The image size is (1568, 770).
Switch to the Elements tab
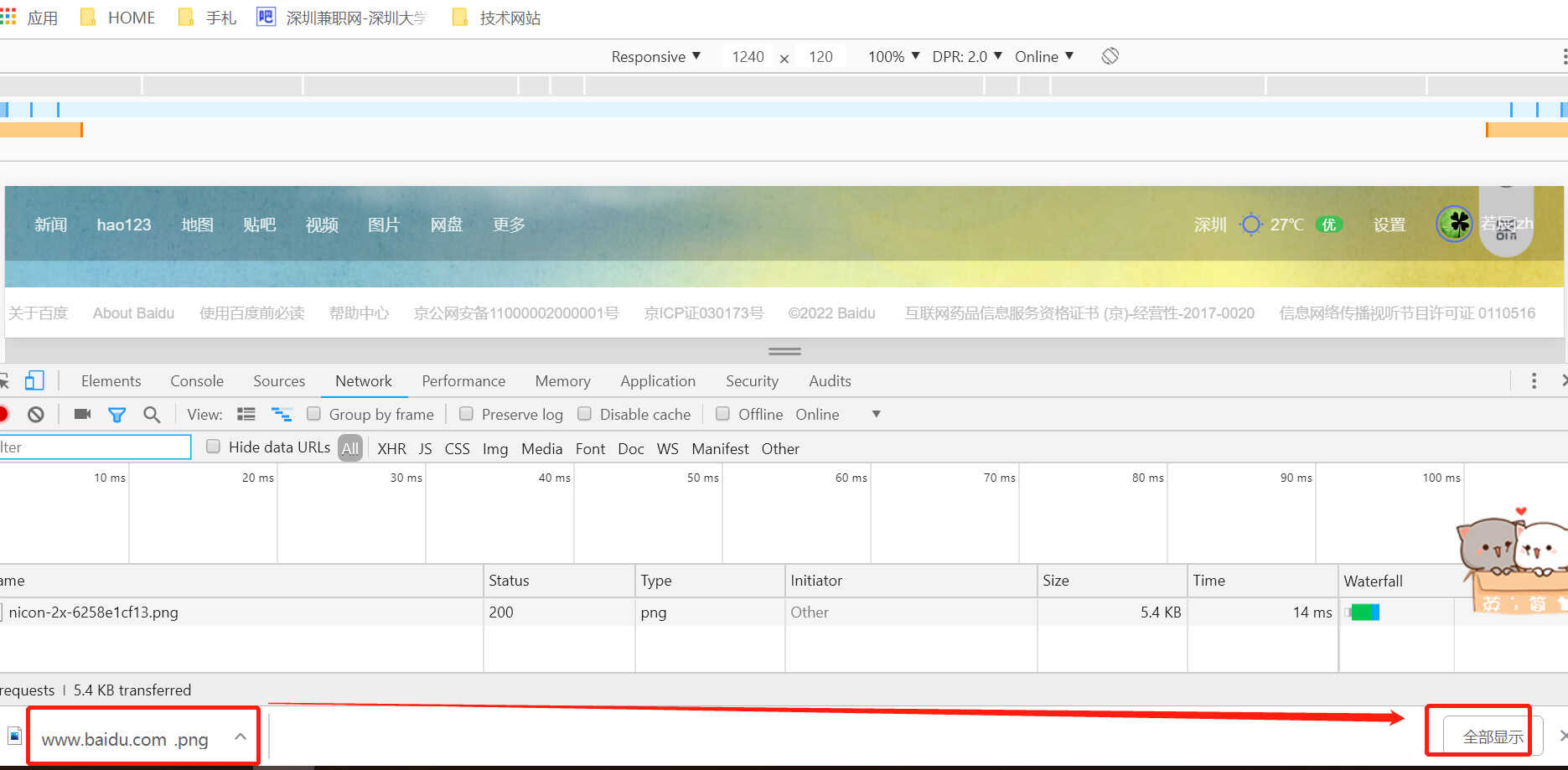111,381
